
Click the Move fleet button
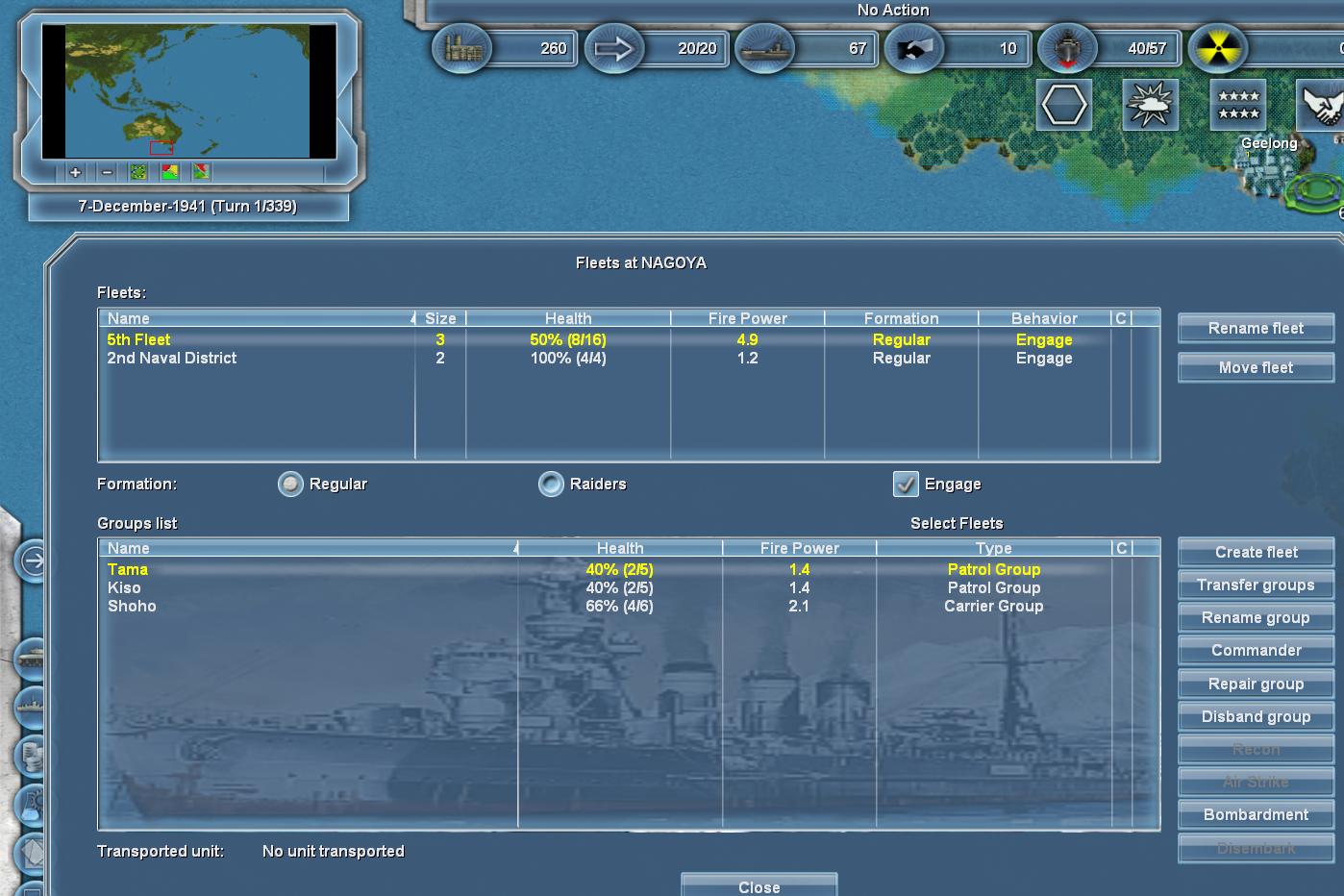[1256, 367]
